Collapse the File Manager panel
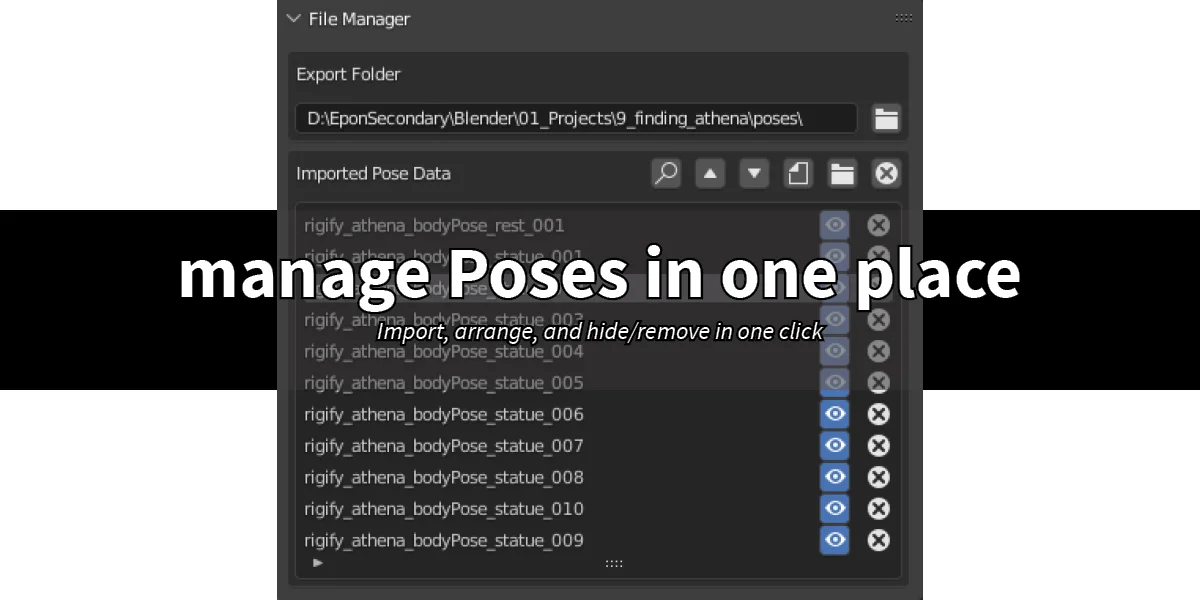This screenshot has width=1200, height=600. click(x=294, y=18)
